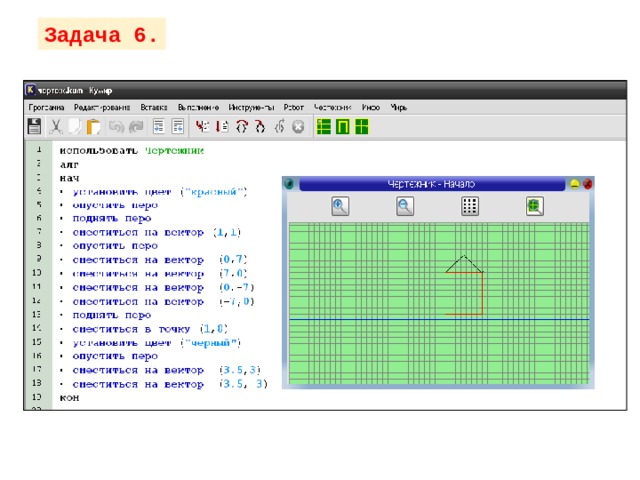The width and height of the screenshot is (640, 480).
Task: Click line 'установить цвет ("красный")'
Action: (x=160, y=192)
